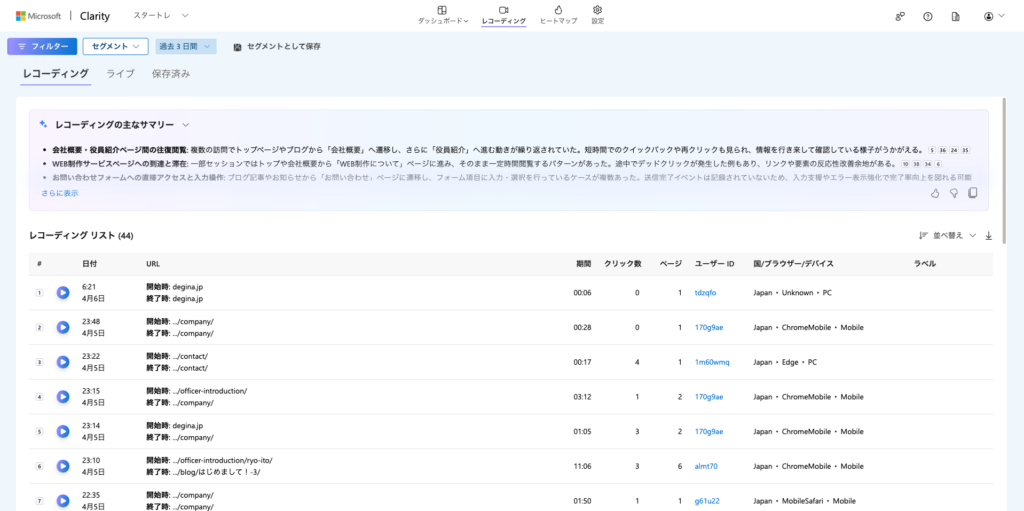This screenshot has height=511, width=1024.
Task: Click the share people icon in header
Action: [900, 16]
